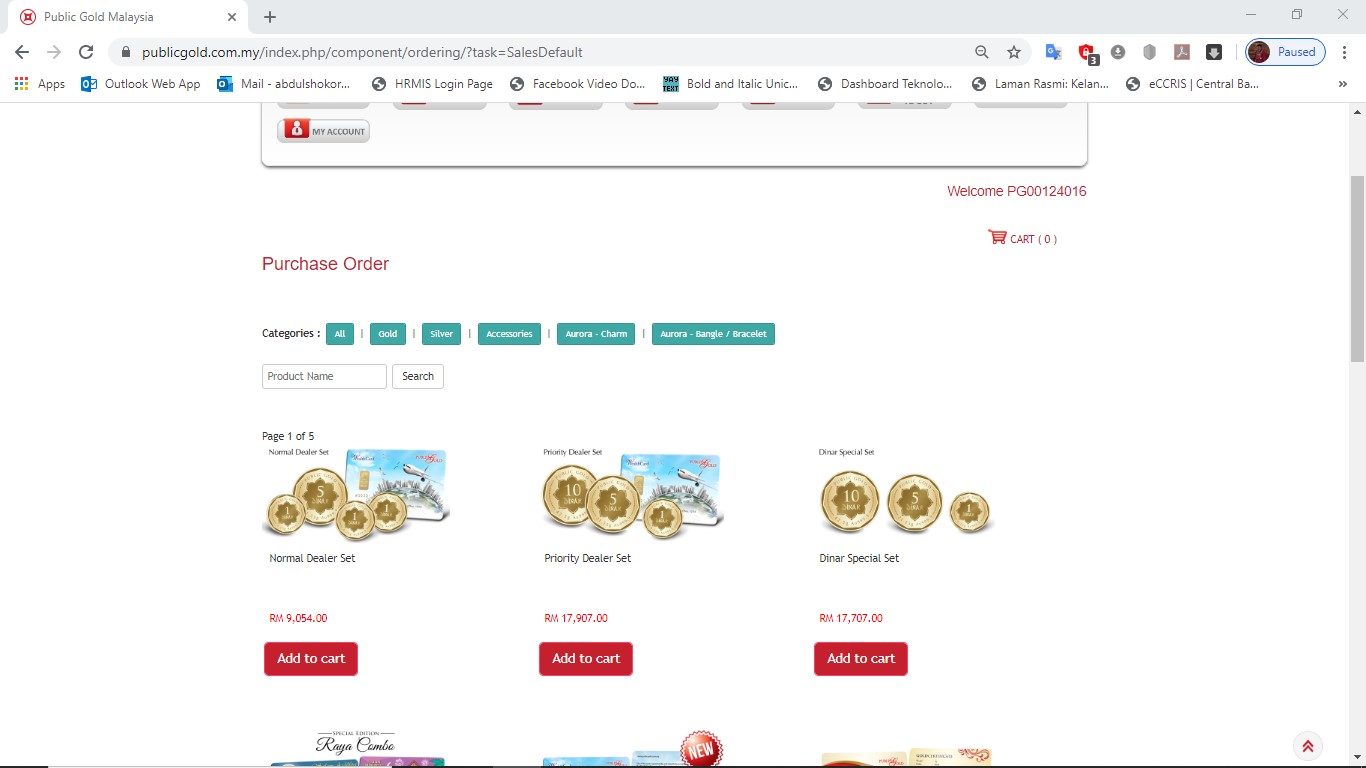Image resolution: width=1366 pixels, height=768 pixels.
Task: Click the back-to-top double arrow icon
Action: pyautogui.click(x=1307, y=746)
